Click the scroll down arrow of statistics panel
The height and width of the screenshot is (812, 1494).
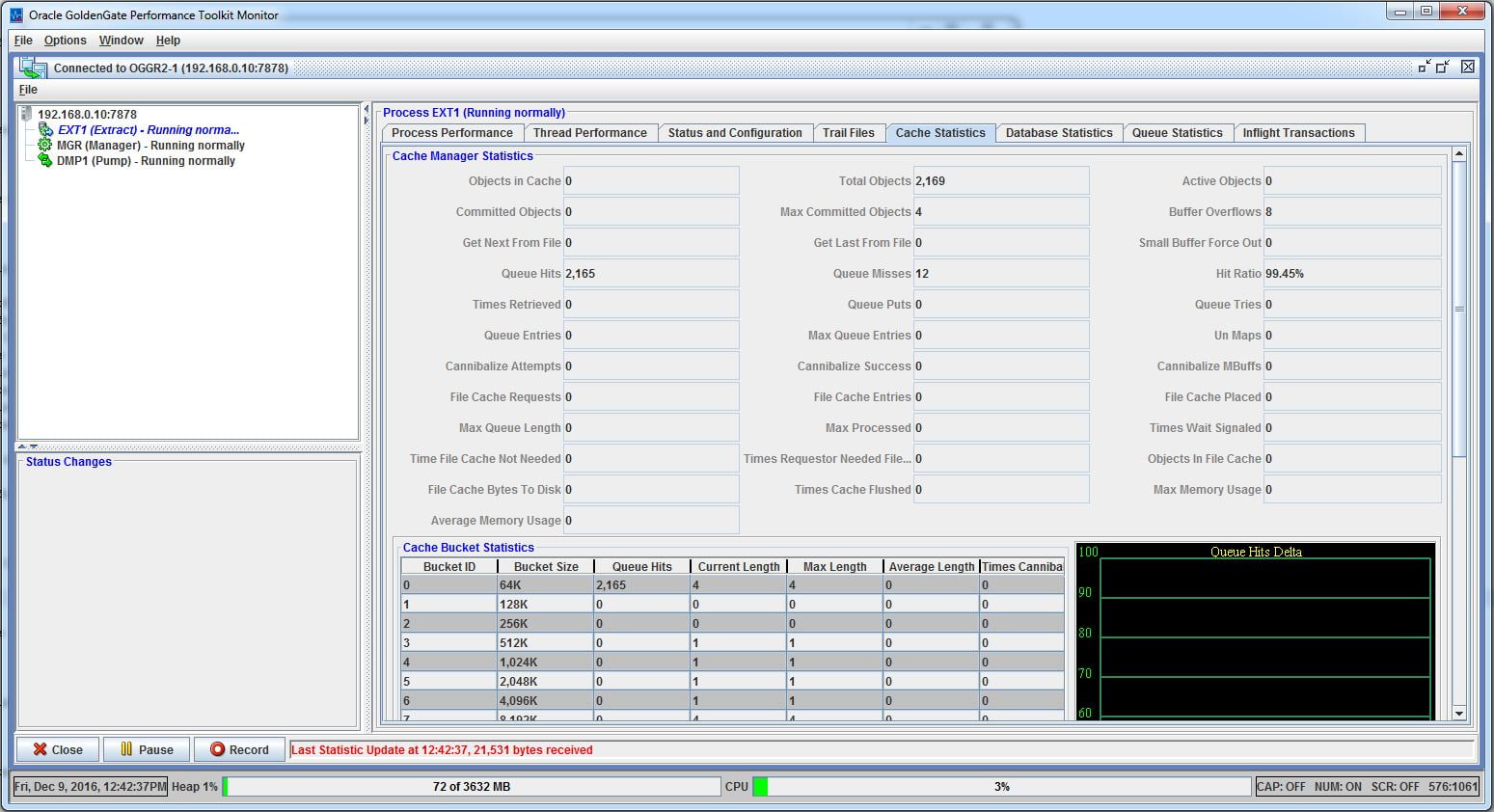point(1458,714)
